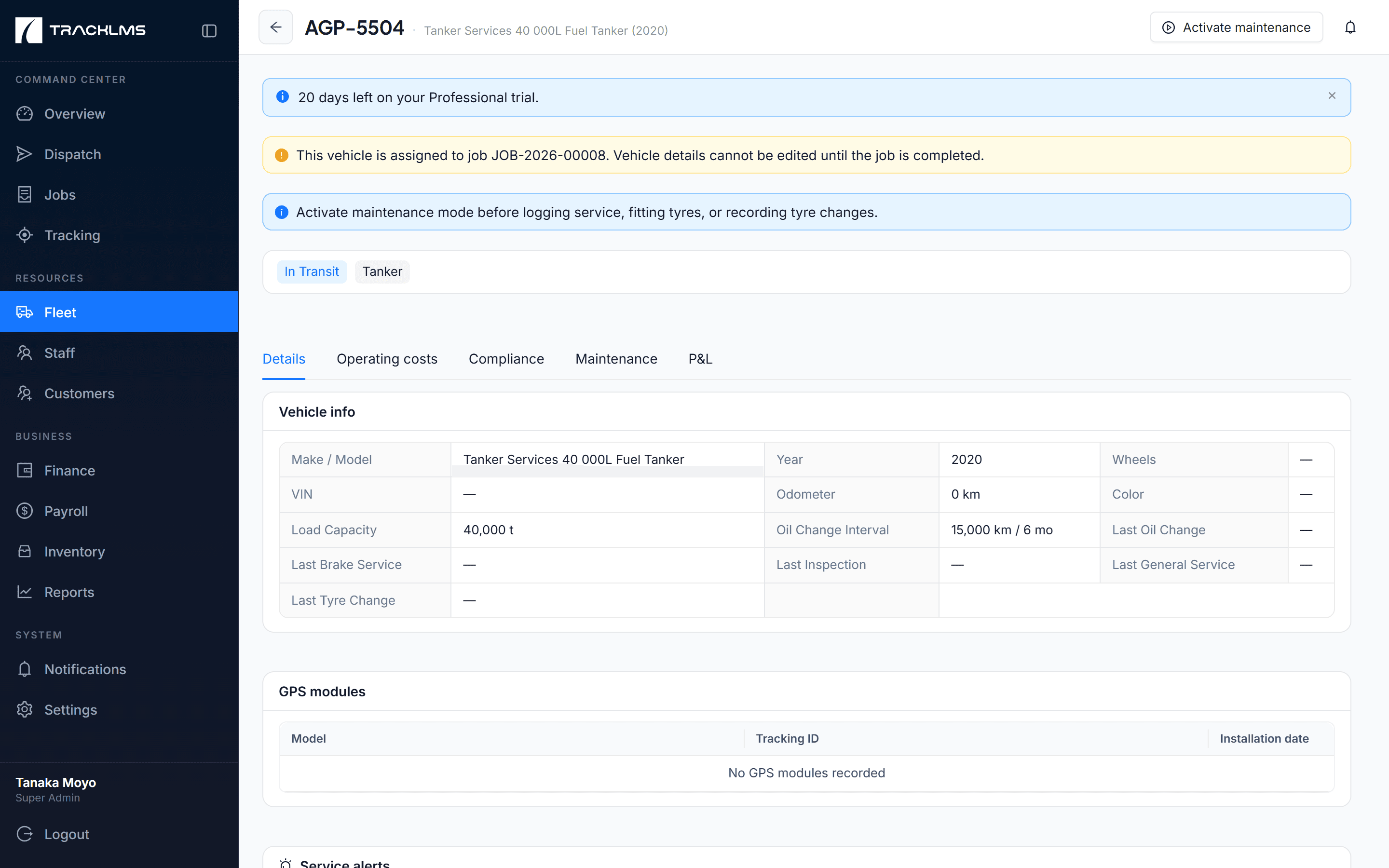The image size is (1389, 868).
Task: Open the Compliance tab
Action: pos(506,359)
